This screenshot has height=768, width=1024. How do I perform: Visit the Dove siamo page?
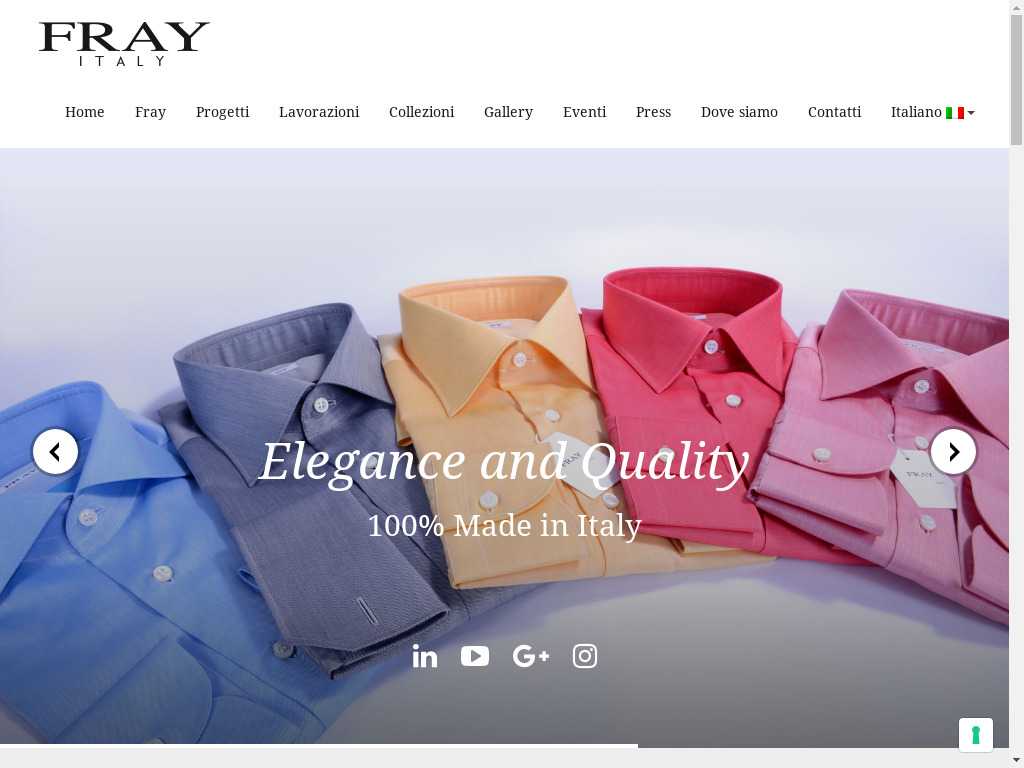[x=739, y=112]
